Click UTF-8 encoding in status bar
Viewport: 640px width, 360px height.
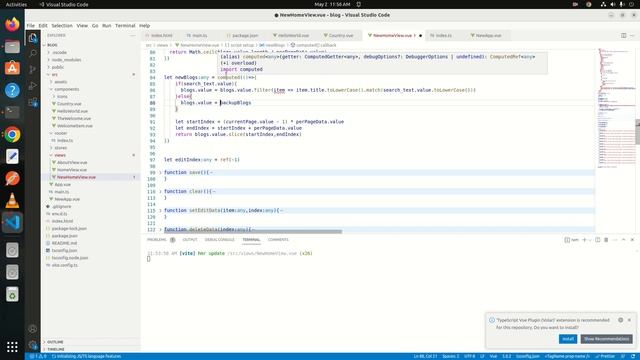click(x=469, y=356)
